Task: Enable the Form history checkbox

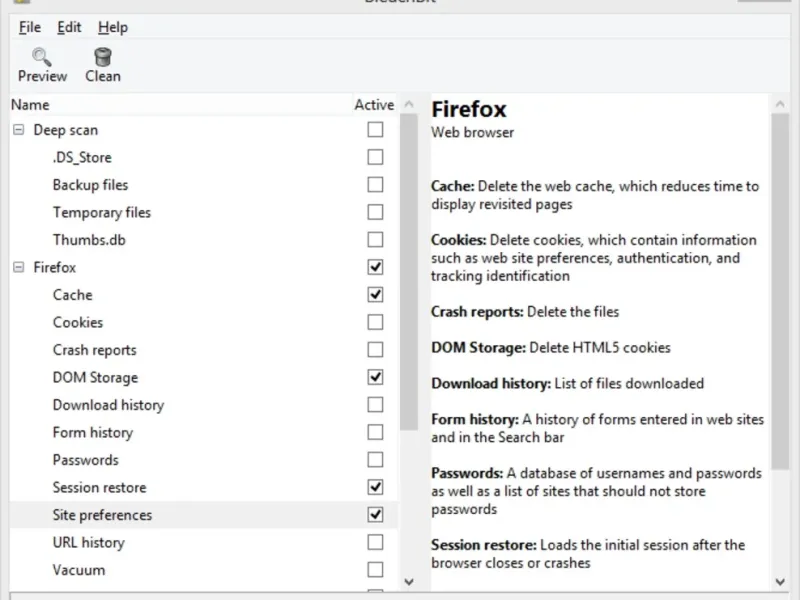Action: pos(375,432)
